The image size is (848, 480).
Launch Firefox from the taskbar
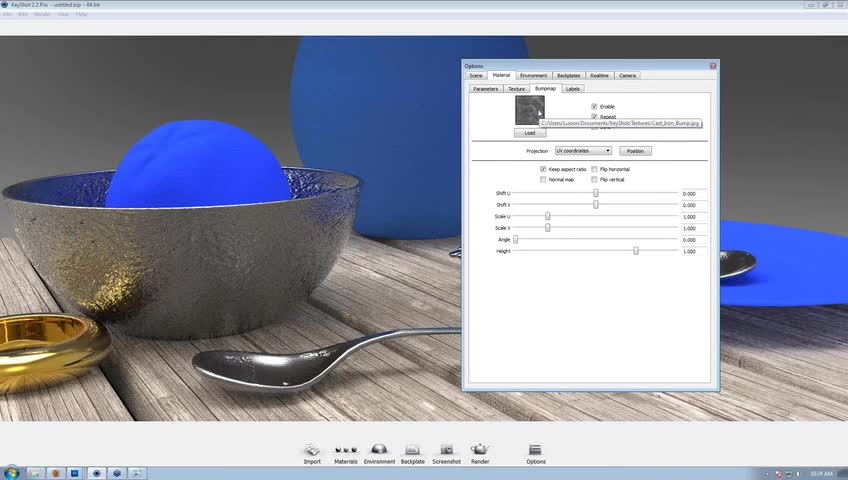[56, 473]
